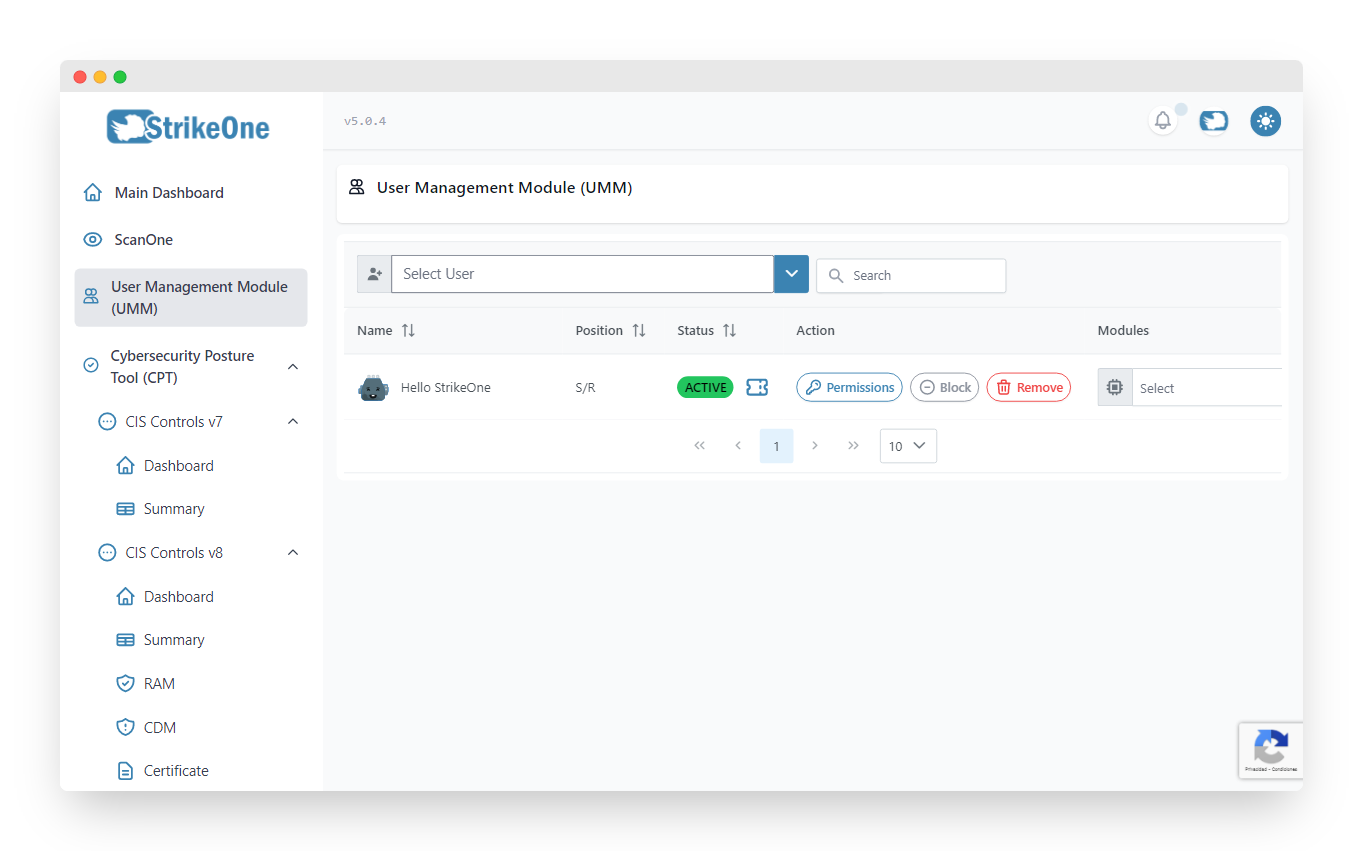Click the ticket icon next to ACTIVE status
Image resolution: width=1363 pixels, height=851 pixels.
[x=757, y=387]
